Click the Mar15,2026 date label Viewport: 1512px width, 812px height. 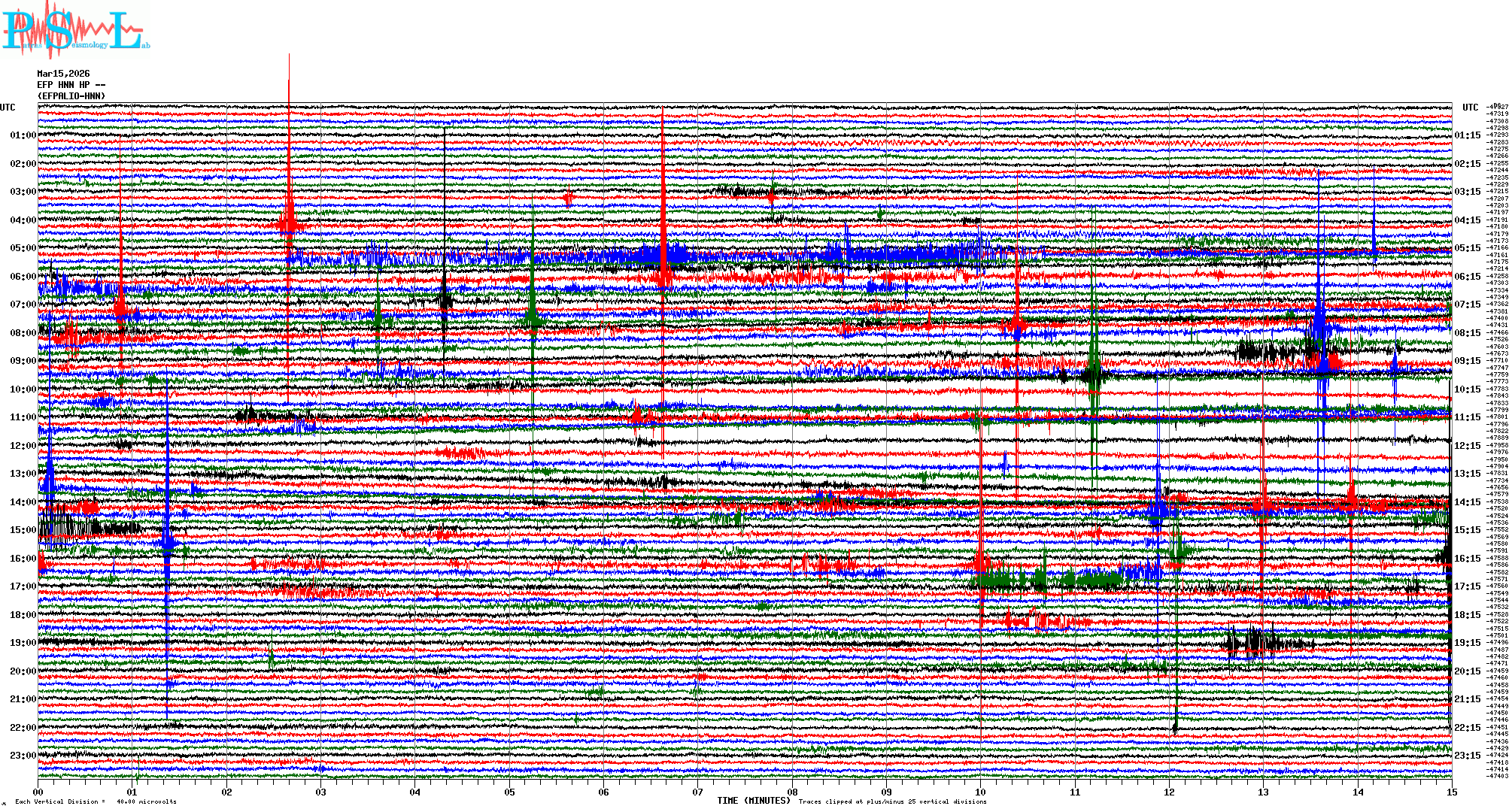click(63, 74)
